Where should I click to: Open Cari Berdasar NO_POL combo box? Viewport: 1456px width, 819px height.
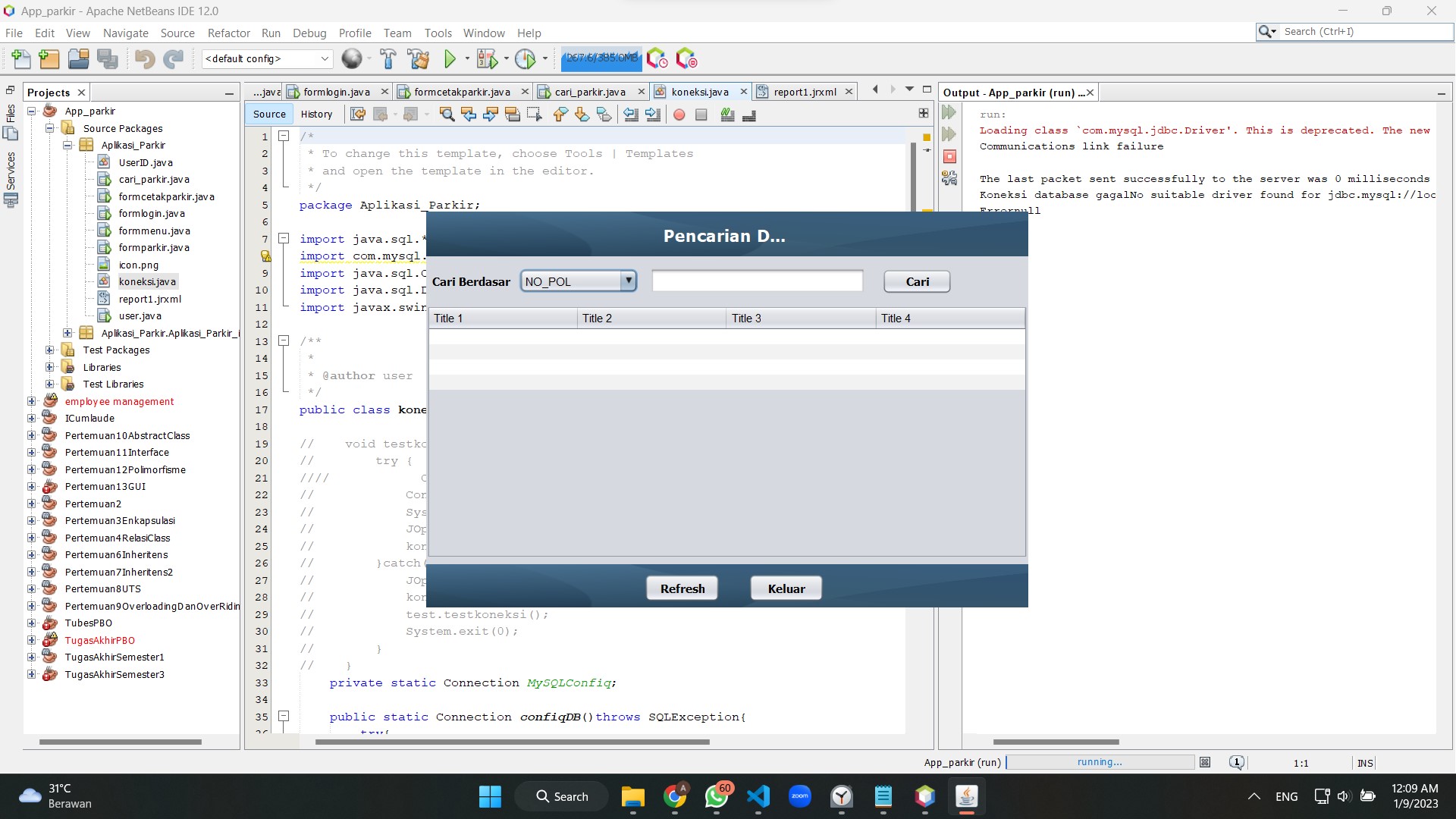pos(578,281)
